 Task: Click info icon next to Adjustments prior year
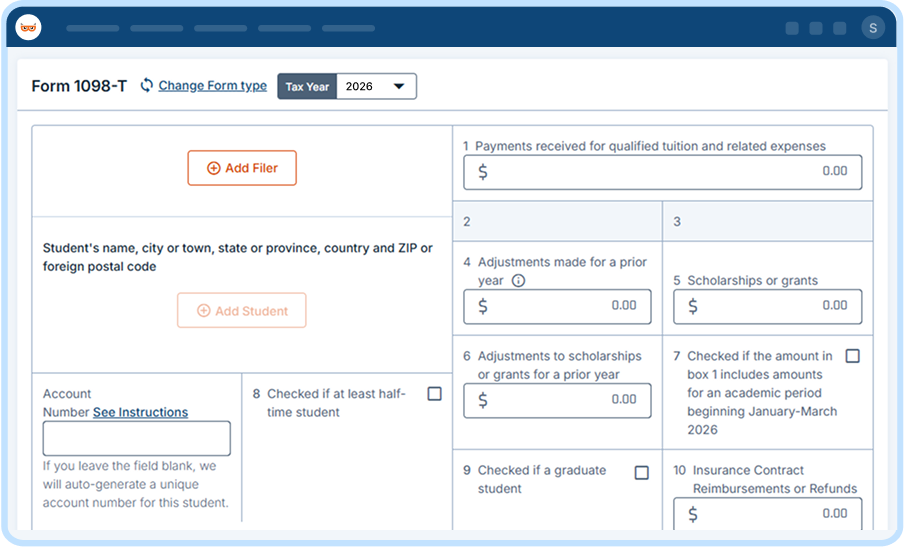point(518,281)
